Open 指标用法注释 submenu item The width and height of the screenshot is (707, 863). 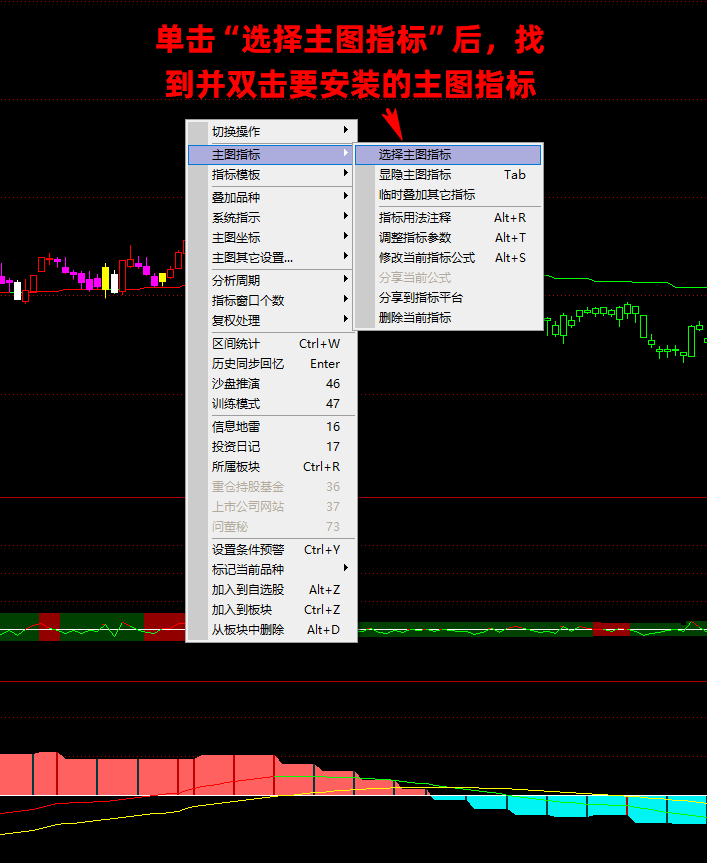click(x=448, y=218)
